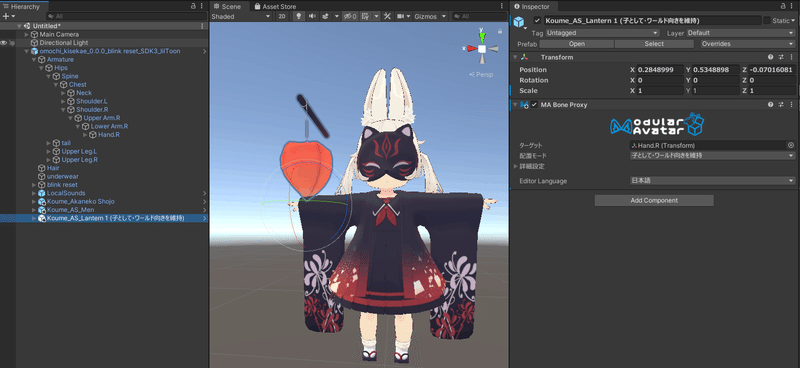The height and width of the screenshot is (368, 800).
Task: Open Transform component context menu
Action: tap(790, 57)
